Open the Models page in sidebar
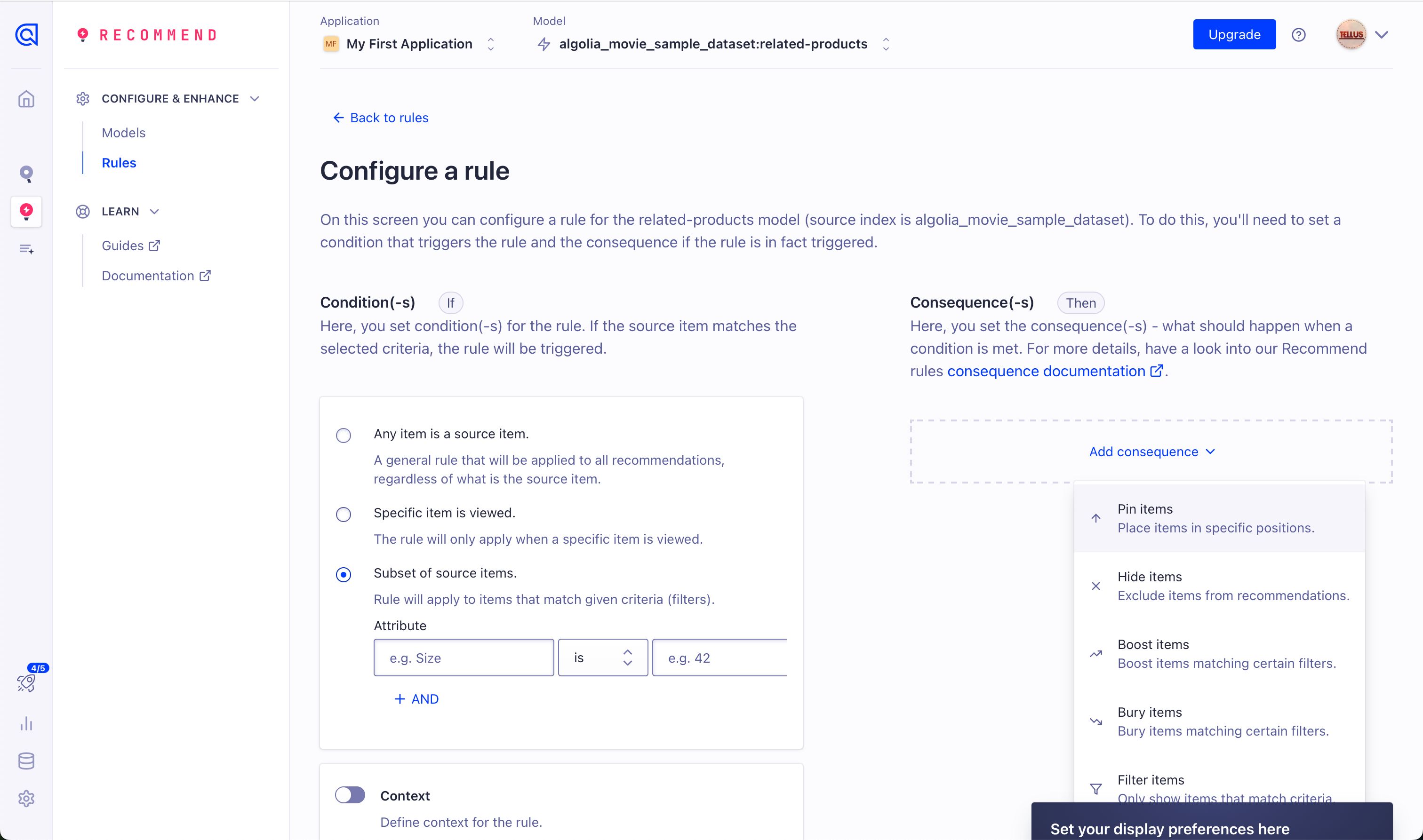This screenshot has width=1423, height=840. 123,133
